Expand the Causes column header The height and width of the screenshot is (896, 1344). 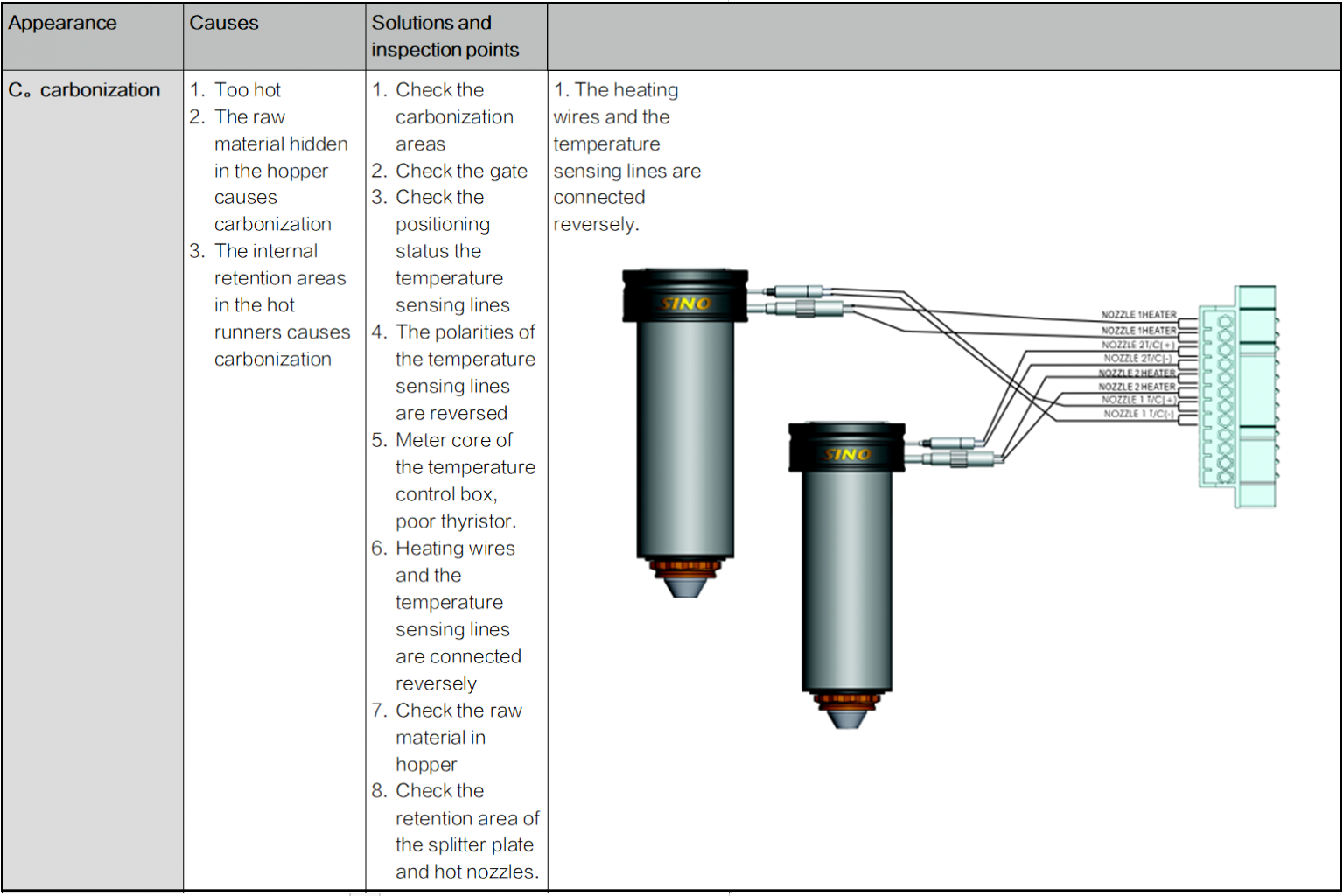(220, 23)
